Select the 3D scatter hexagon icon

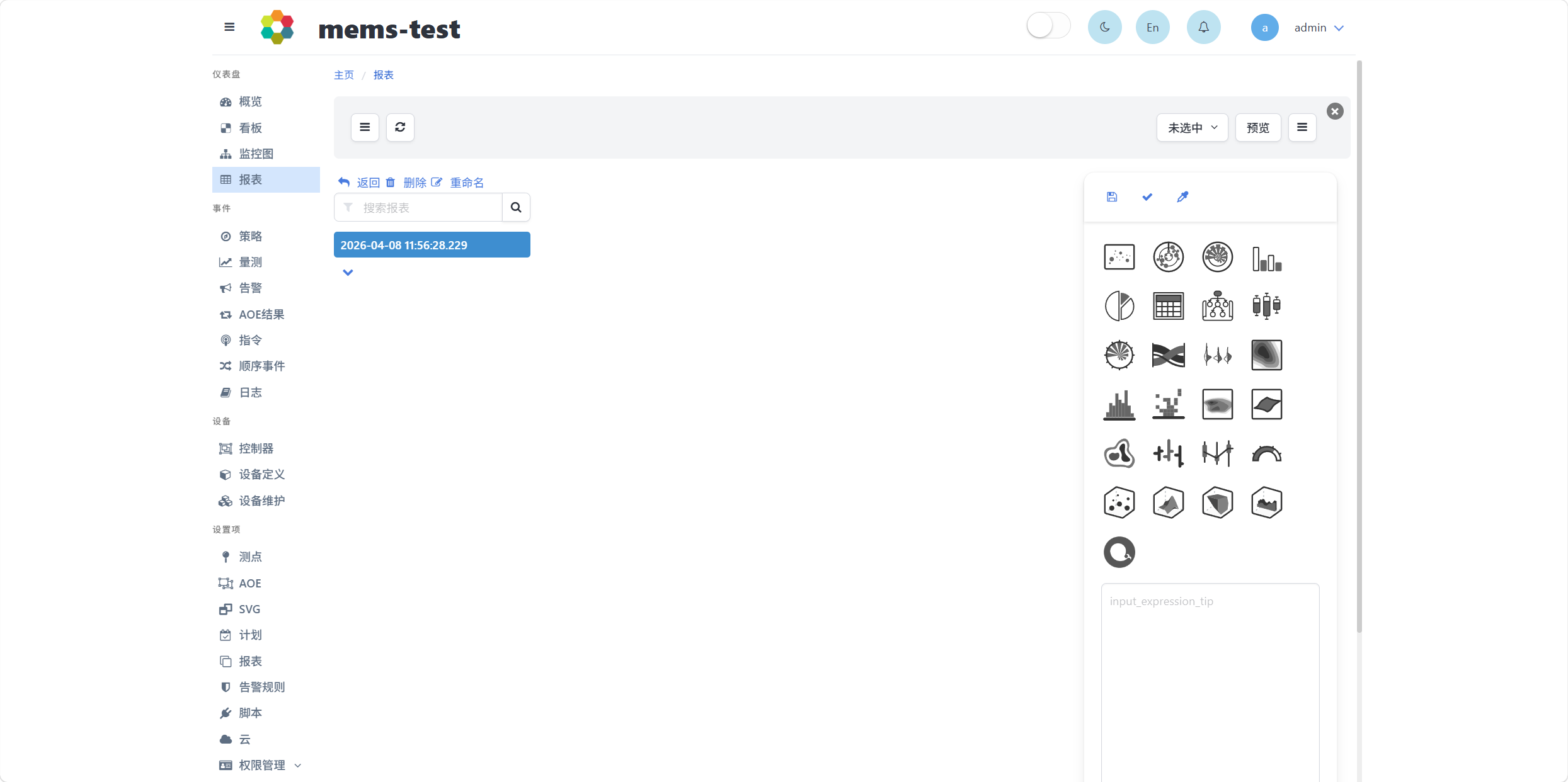[1119, 502]
